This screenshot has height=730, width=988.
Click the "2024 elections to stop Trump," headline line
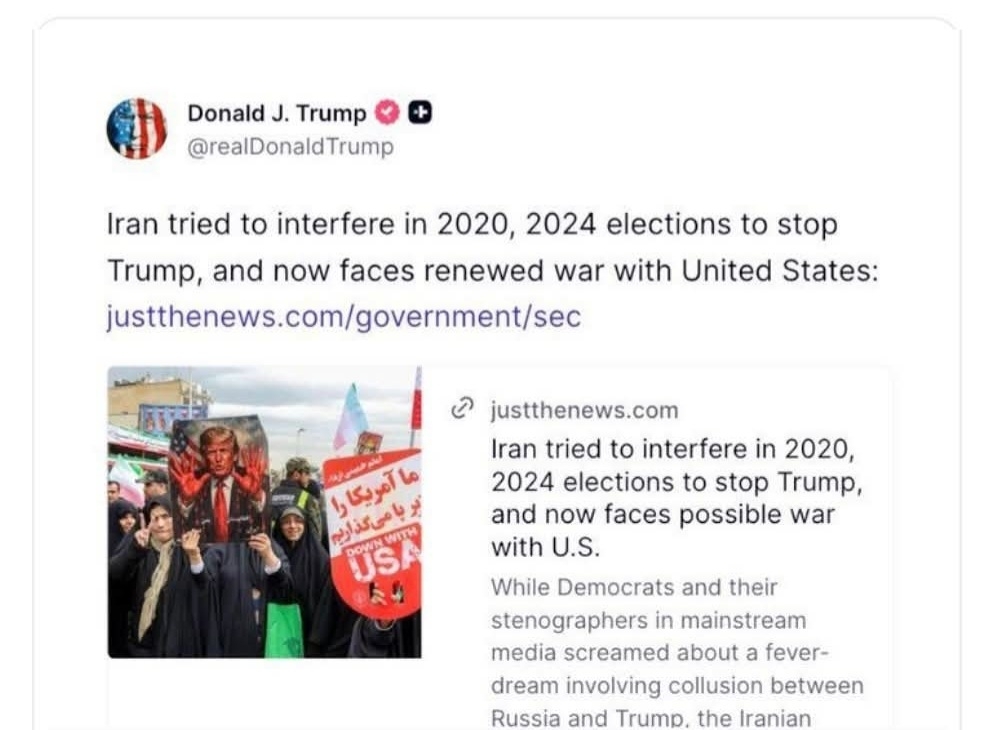pos(676,482)
